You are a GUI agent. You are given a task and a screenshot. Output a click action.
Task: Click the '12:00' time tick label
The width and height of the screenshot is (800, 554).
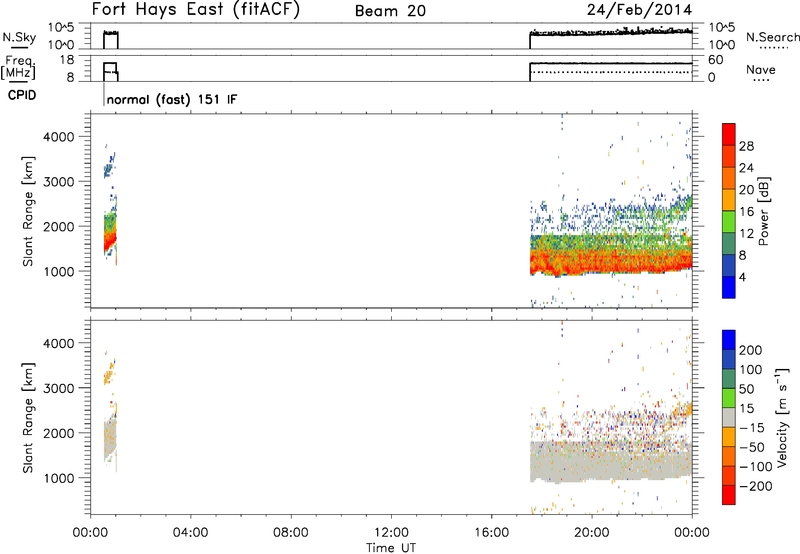coord(391,533)
